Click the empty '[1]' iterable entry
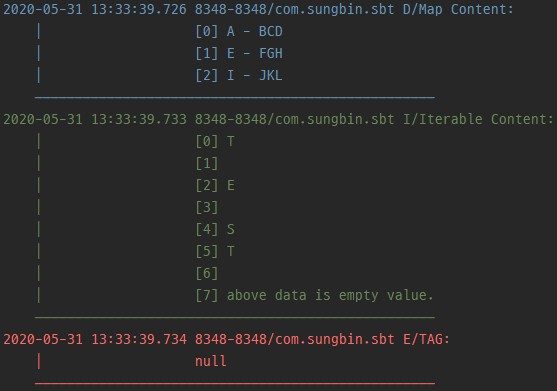557x391 pixels. [207, 164]
